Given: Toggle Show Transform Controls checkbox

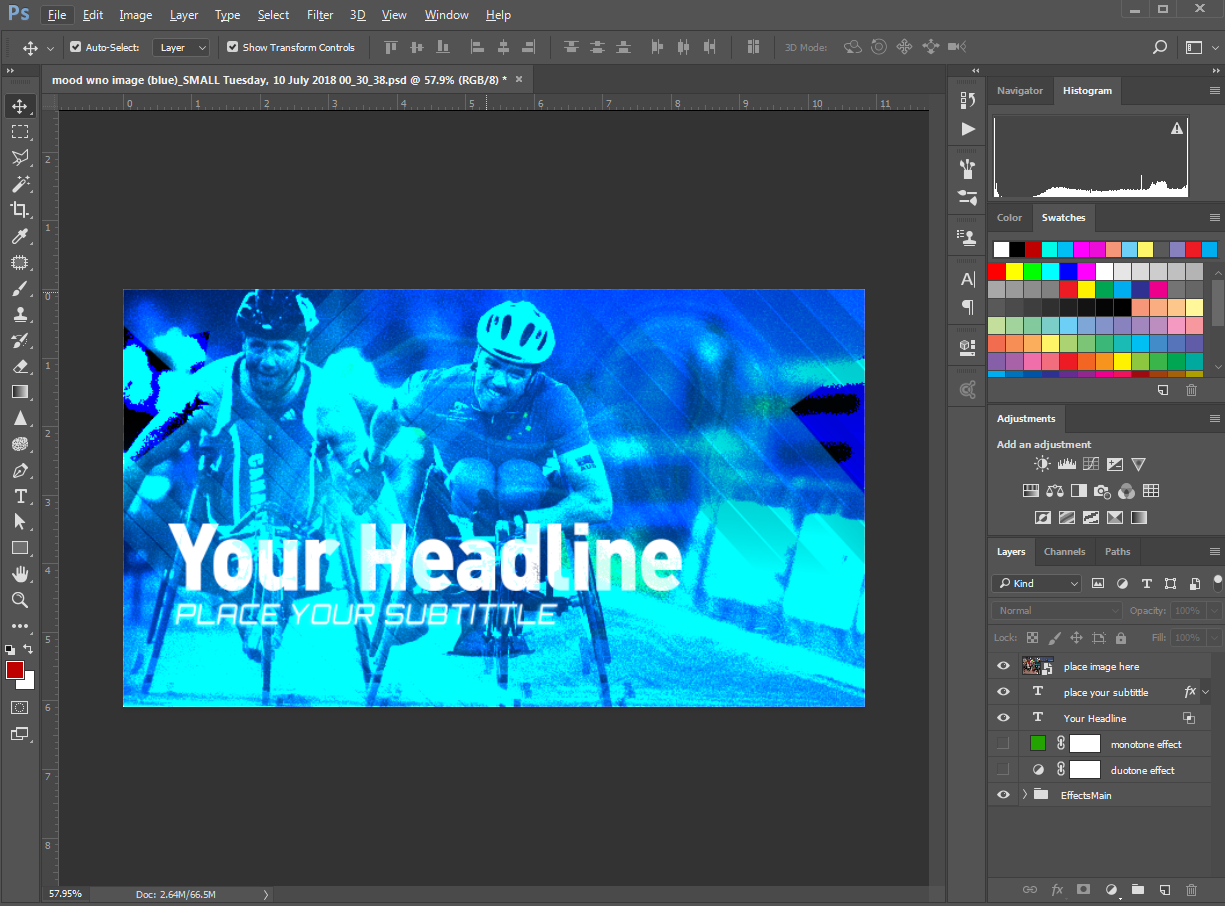Looking at the screenshot, I should pyautogui.click(x=232, y=47).
